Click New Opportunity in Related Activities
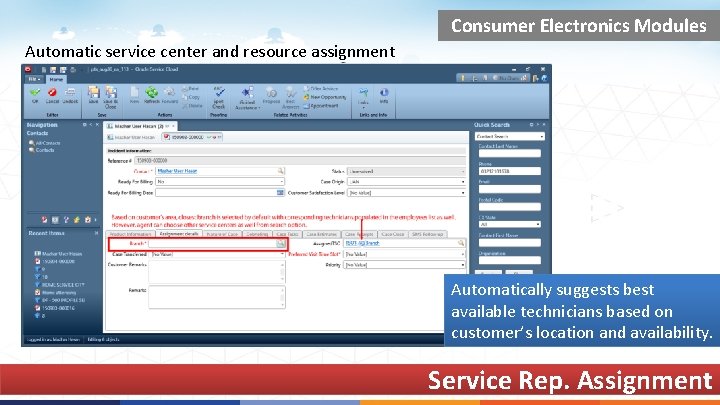Screen dimensions: 720x405 pyautogui.click(x=325, y=97)
